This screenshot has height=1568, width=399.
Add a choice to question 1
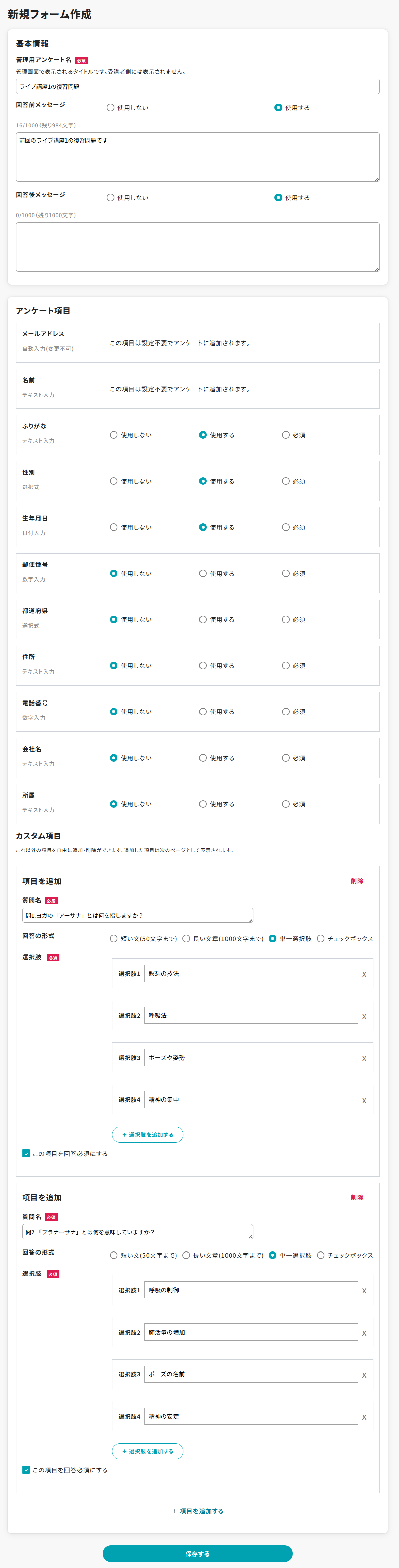(148, 1135)
